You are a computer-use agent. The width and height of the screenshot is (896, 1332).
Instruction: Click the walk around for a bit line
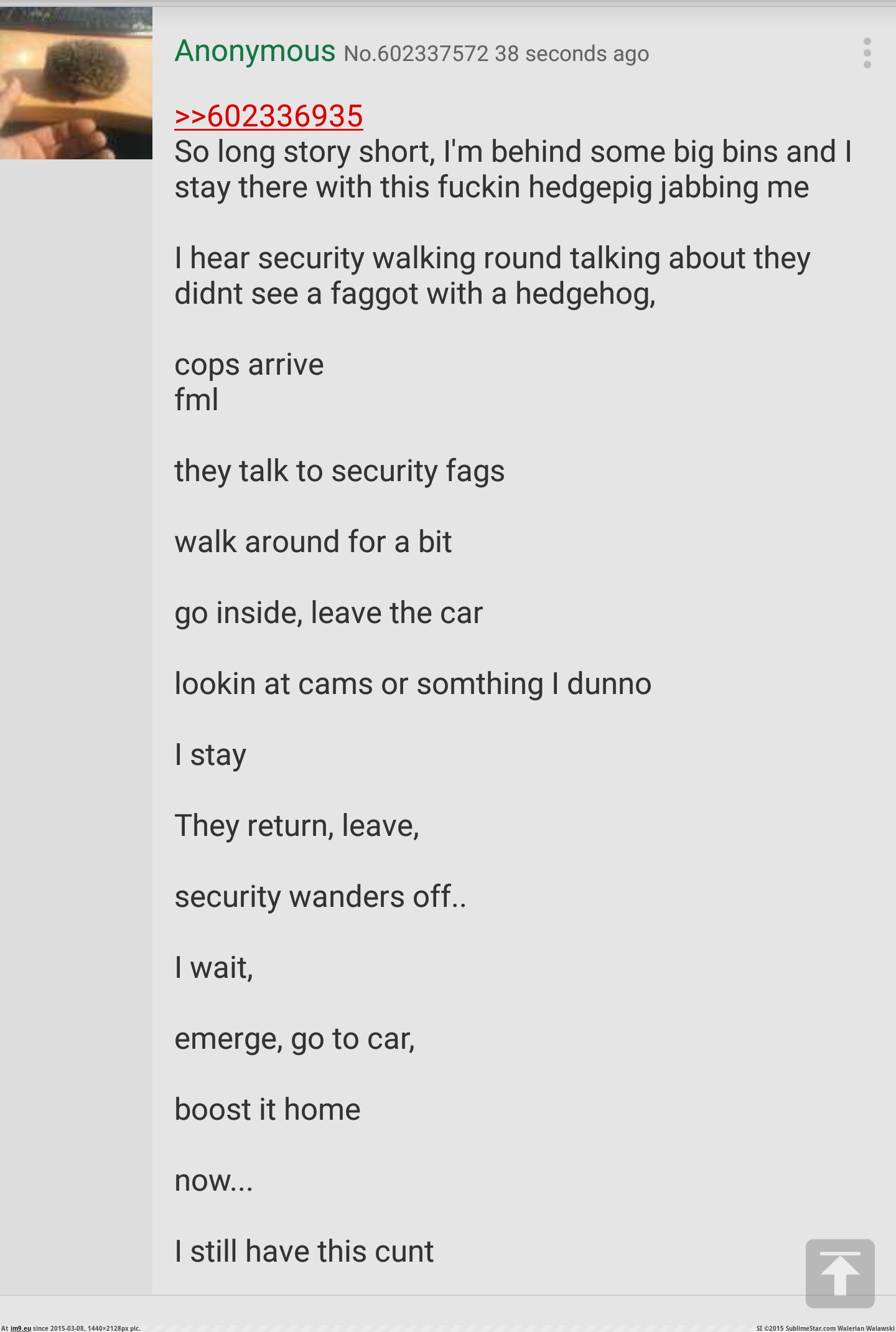(313, 542)
